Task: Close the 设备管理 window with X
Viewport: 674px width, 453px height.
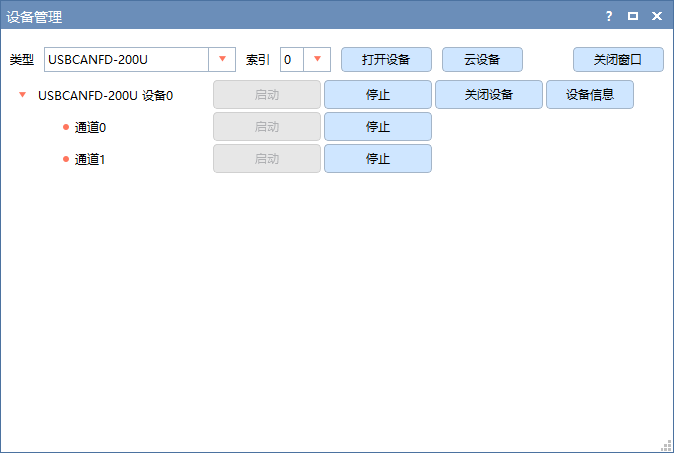Action: [657, 16]
